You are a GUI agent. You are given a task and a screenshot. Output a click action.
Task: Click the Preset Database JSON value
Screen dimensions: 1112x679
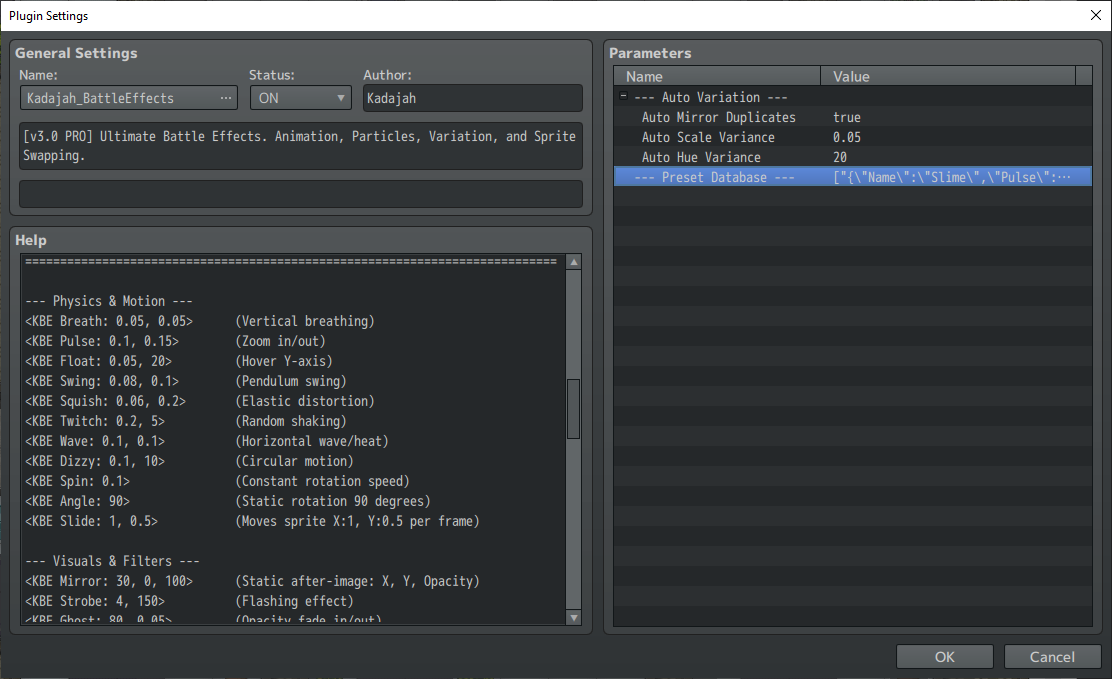pos(952,177)
